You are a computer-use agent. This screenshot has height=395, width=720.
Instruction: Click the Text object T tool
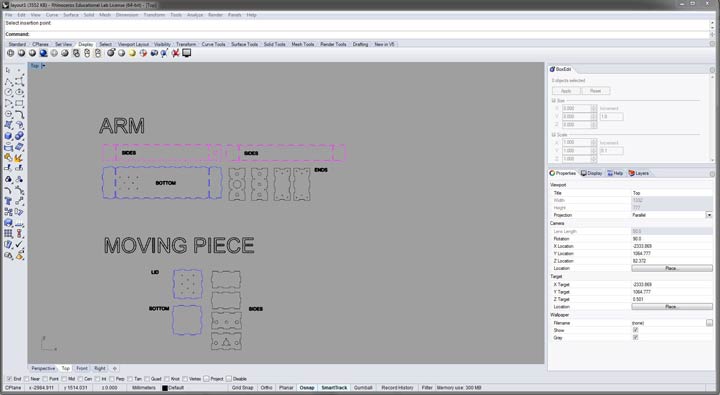8,201
